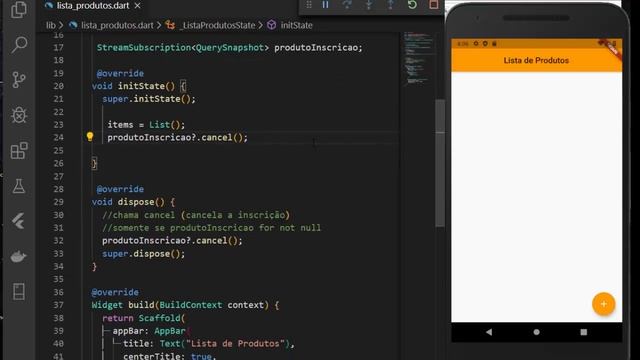Open the Testing flask view

[19, 186]
